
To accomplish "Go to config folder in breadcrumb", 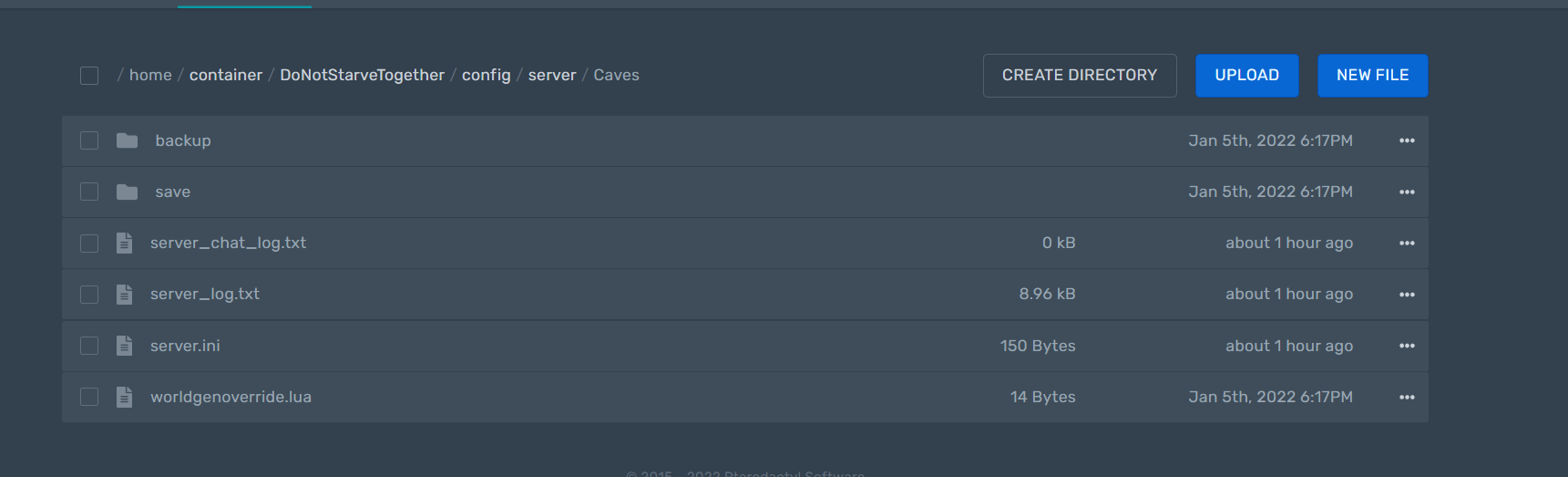I will pyautogui.click(x=486, y=76).
